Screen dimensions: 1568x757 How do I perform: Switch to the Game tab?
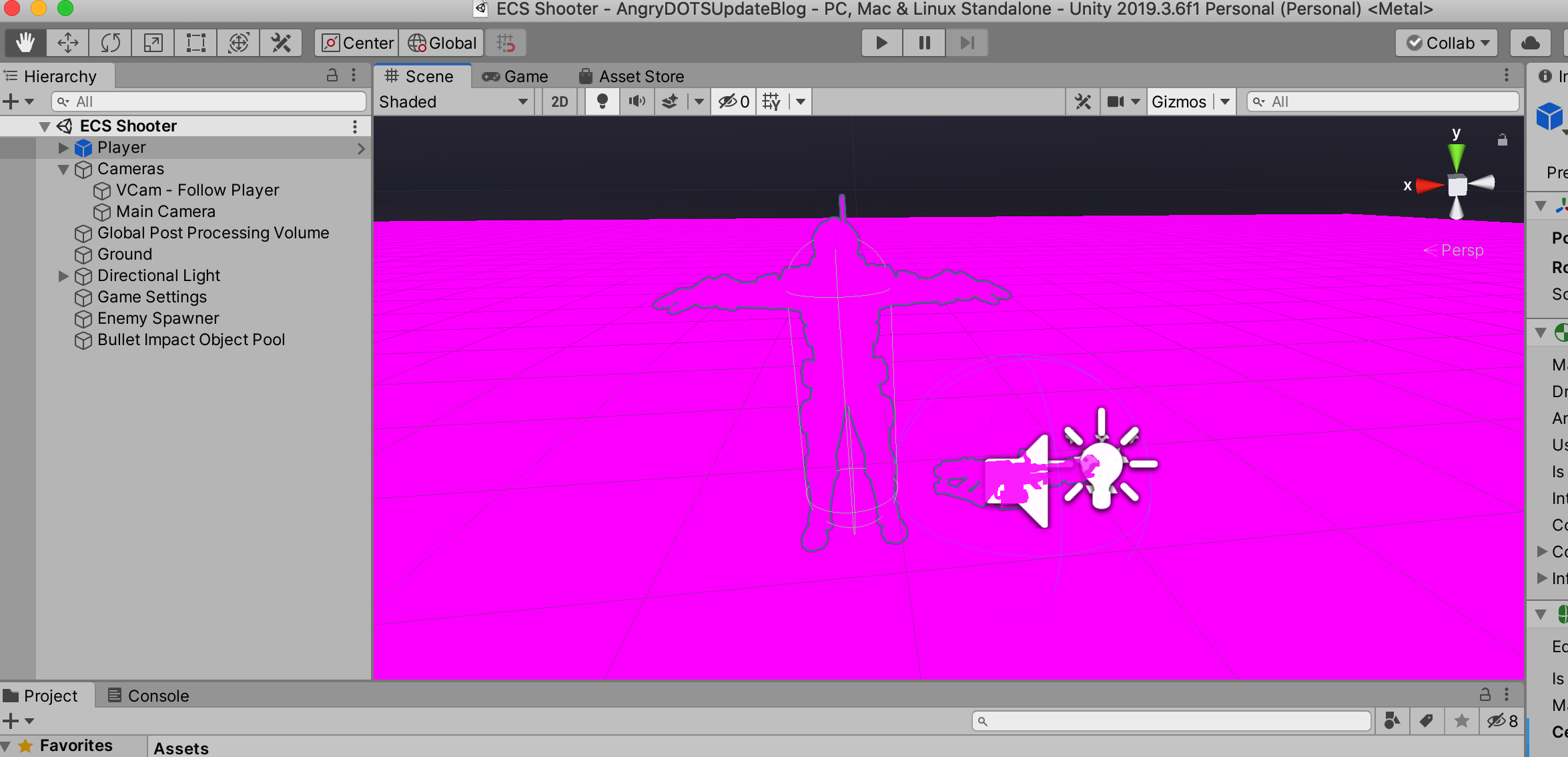[x=515, y=77]
